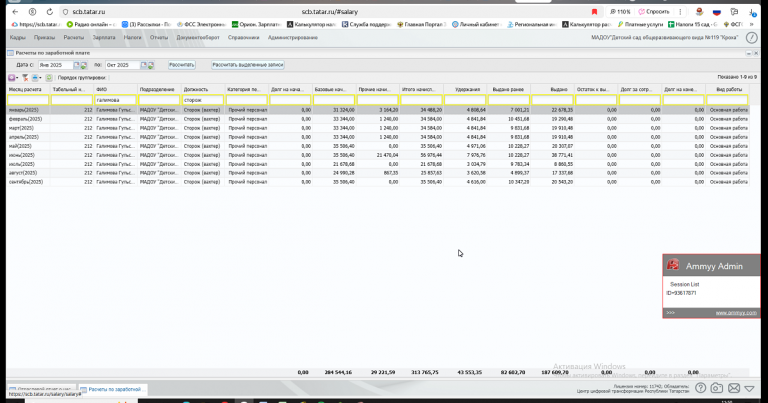Image resolution: width=768 pixels, height=403 pixels.
Task: Expand the footer triangle arrow at bottom right
Action: coord(749,389)
